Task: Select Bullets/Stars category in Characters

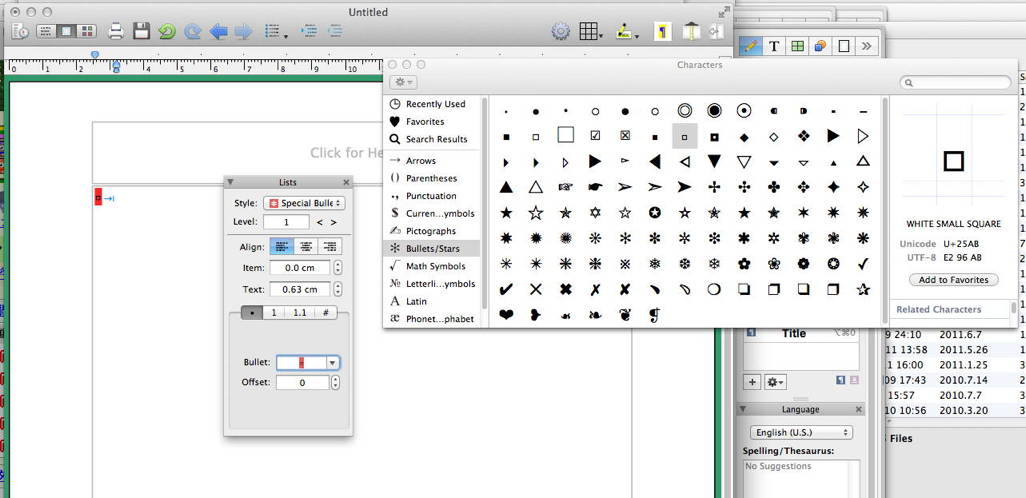Action: click(432, 248)
